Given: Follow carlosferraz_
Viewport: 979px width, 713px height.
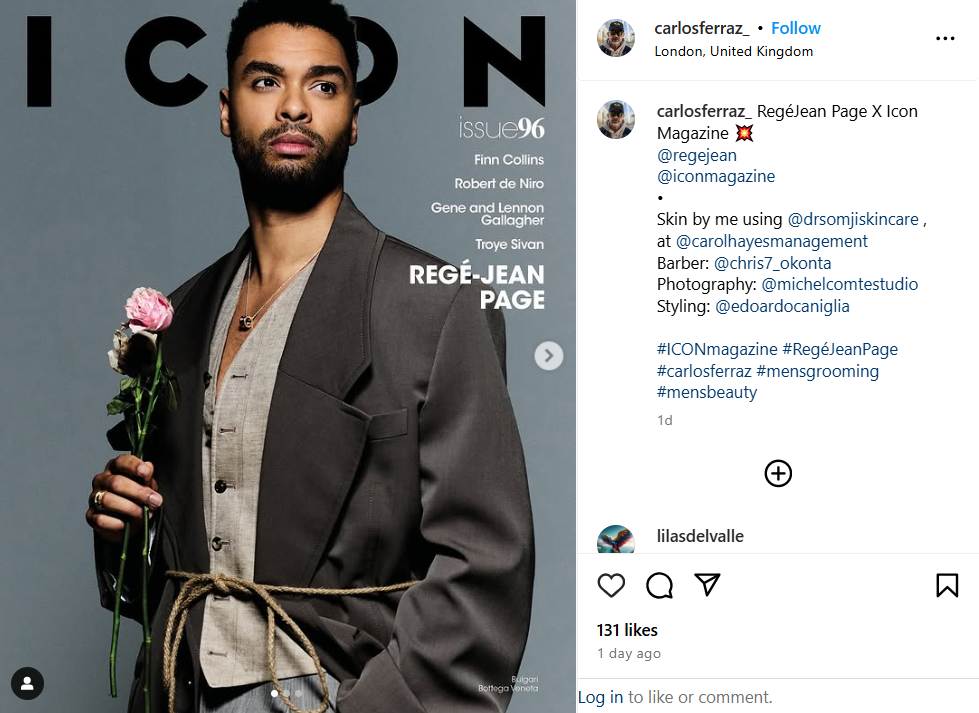Looking at the screenshot, I should [x=795, y=28].
